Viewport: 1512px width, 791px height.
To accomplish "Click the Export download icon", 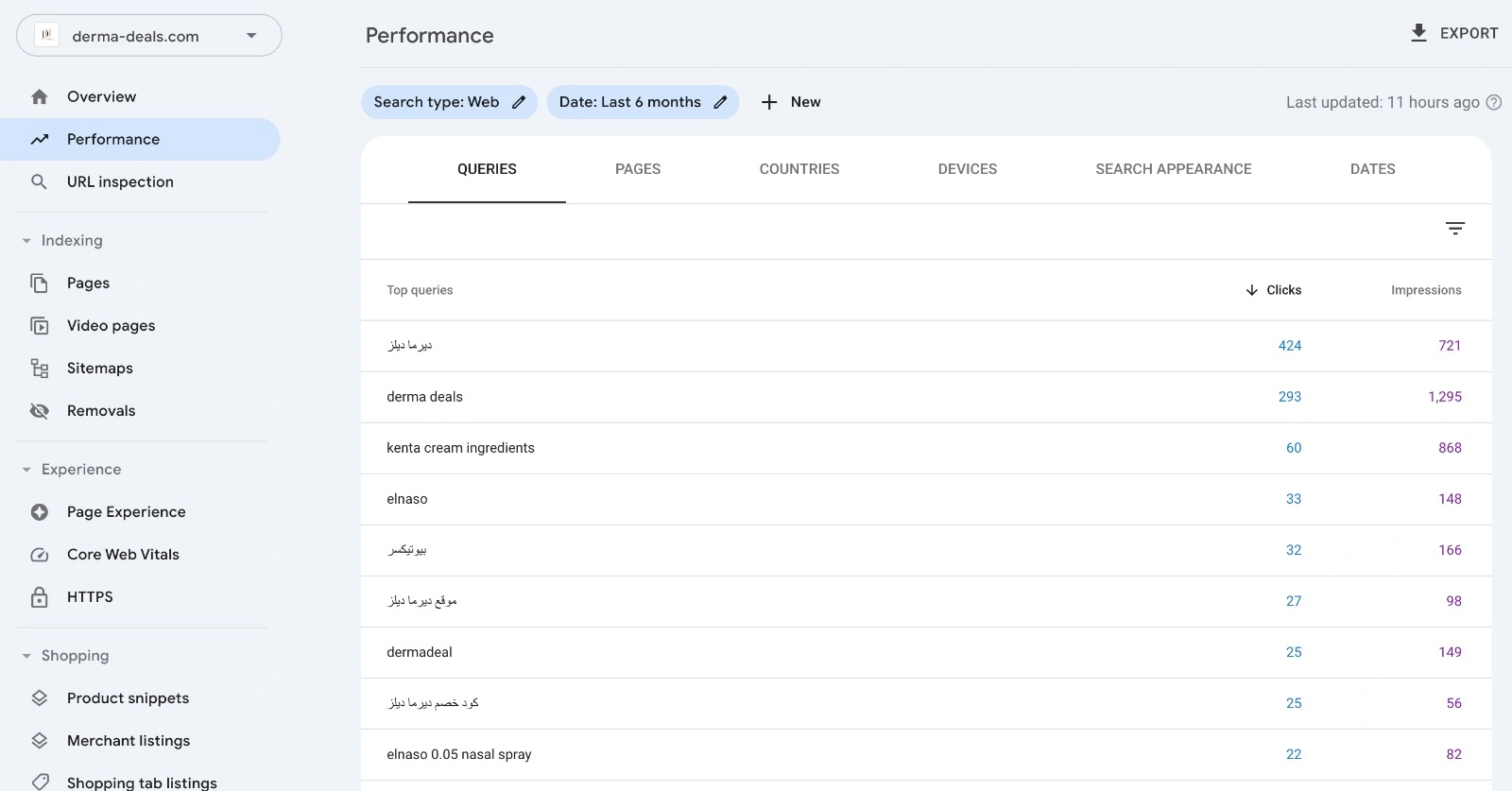I will (x=1418, y=33).
